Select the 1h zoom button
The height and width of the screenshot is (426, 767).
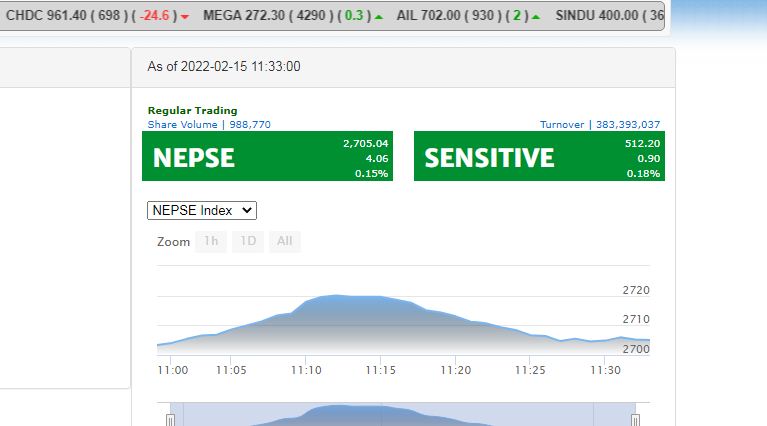pyautogui.click(x=211, y=241)
